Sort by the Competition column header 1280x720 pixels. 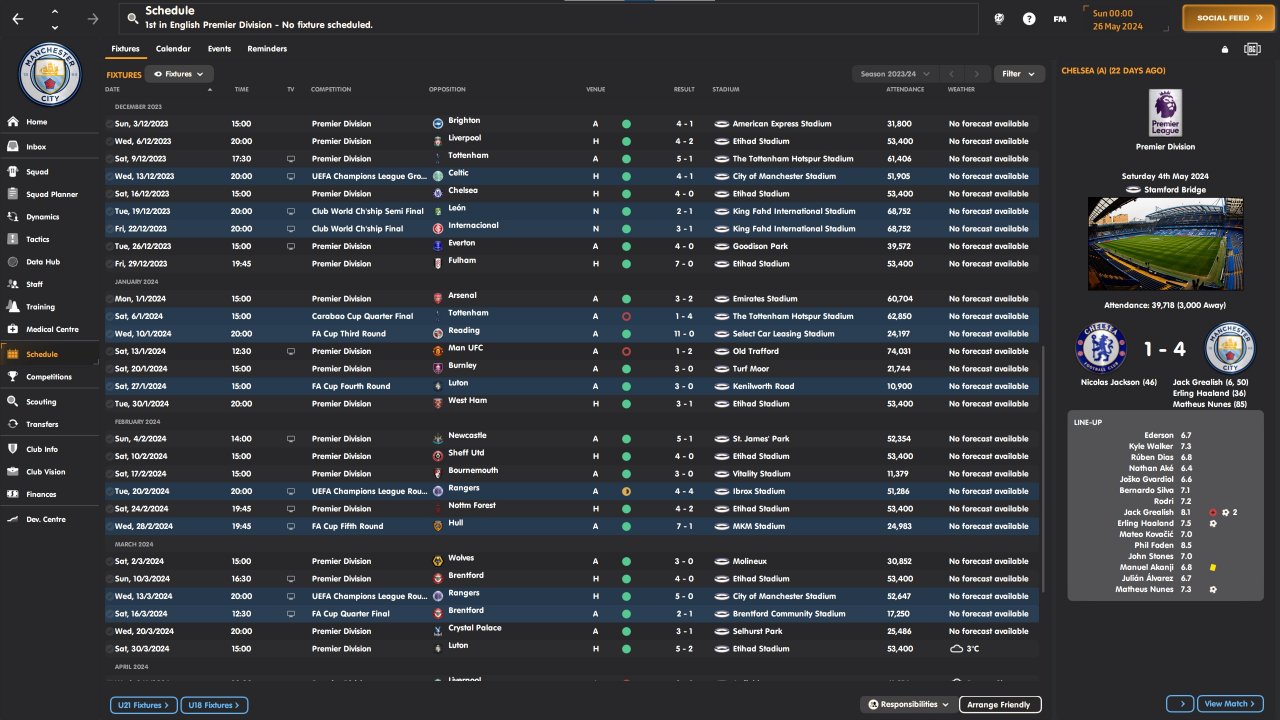(x=331, y=90)
